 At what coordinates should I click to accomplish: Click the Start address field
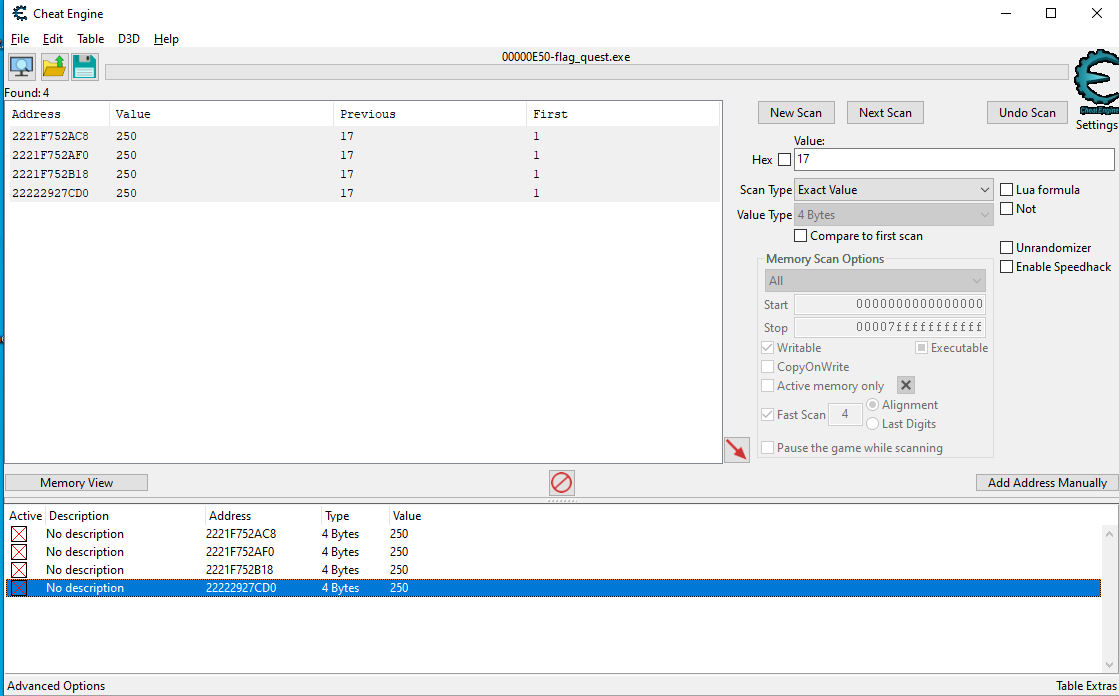pos(890,305)
